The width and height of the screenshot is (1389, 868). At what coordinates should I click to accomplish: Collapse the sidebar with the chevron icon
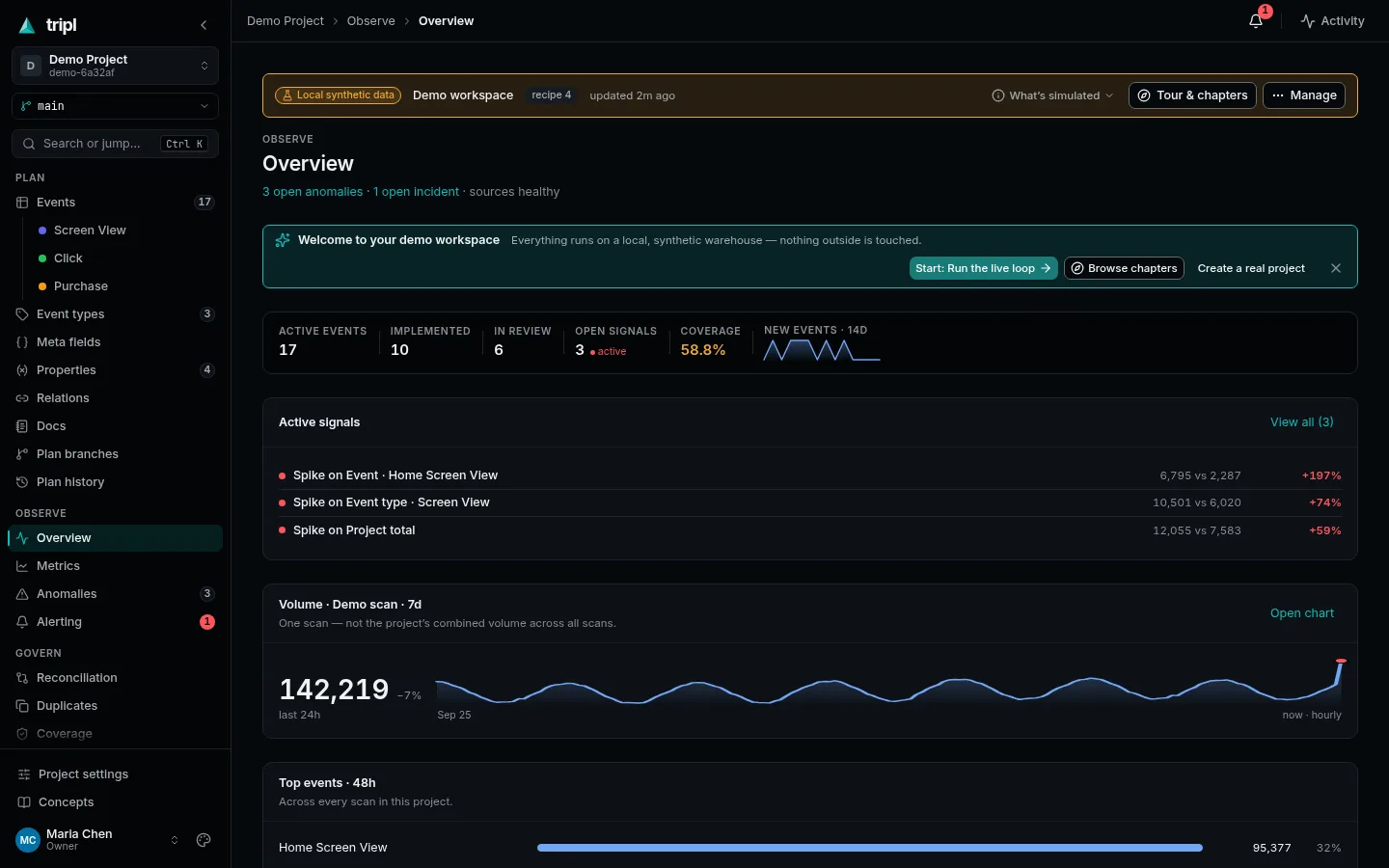[204, 25]
